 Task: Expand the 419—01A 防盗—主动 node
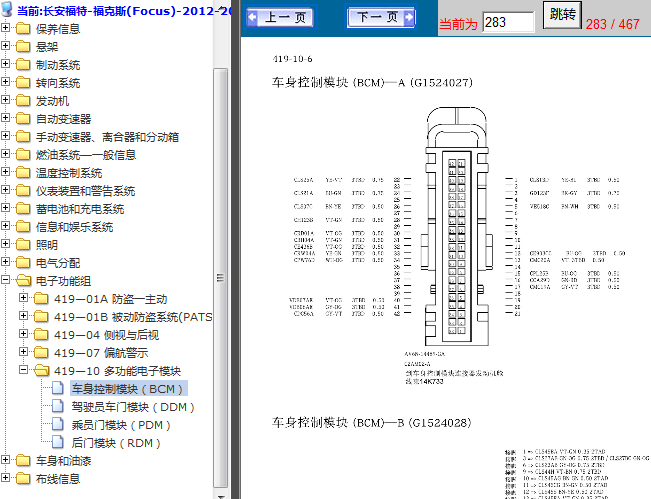24,298
